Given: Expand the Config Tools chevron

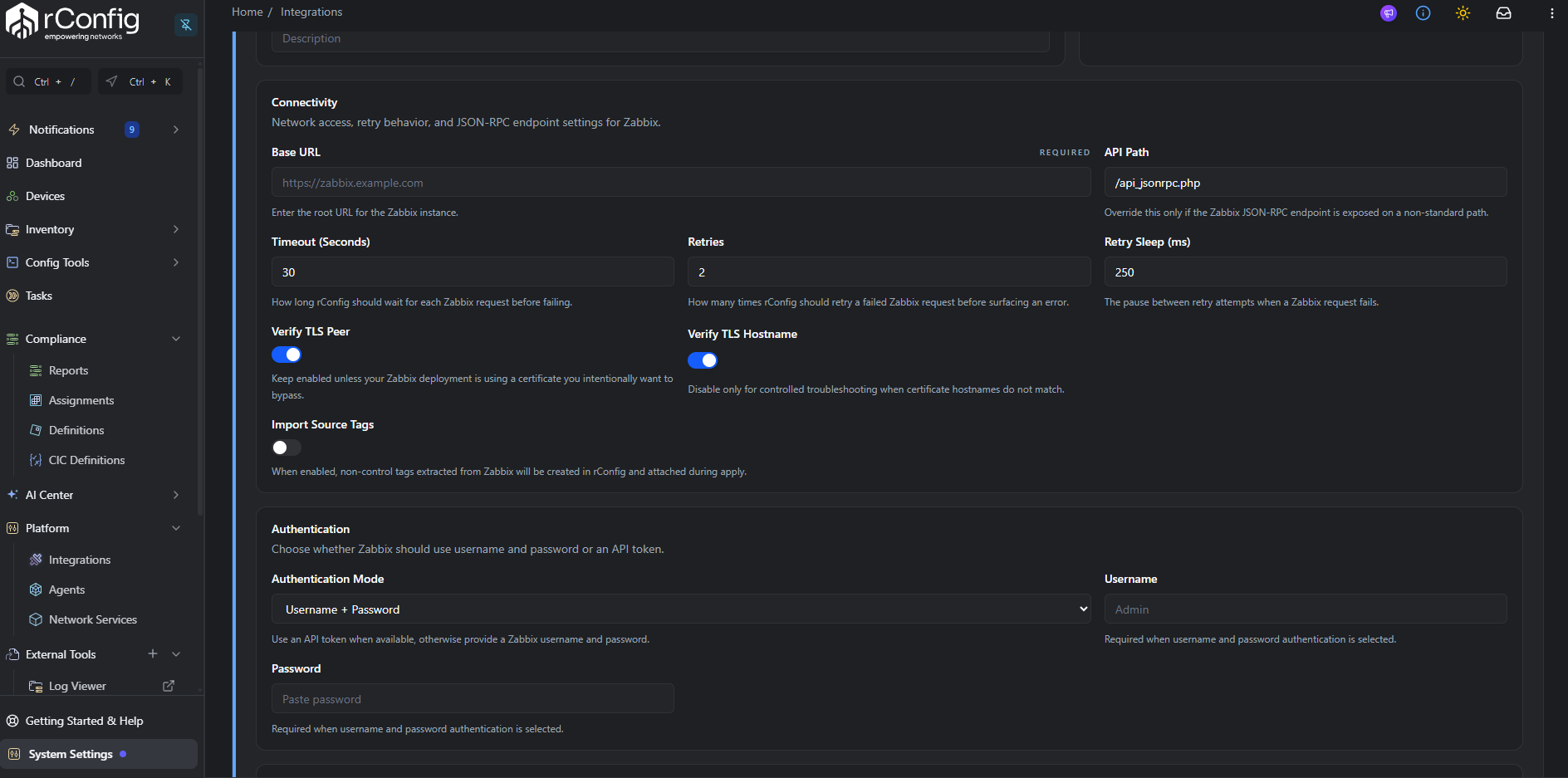Looking at the screenshot, I should click(x=176, y=262).
